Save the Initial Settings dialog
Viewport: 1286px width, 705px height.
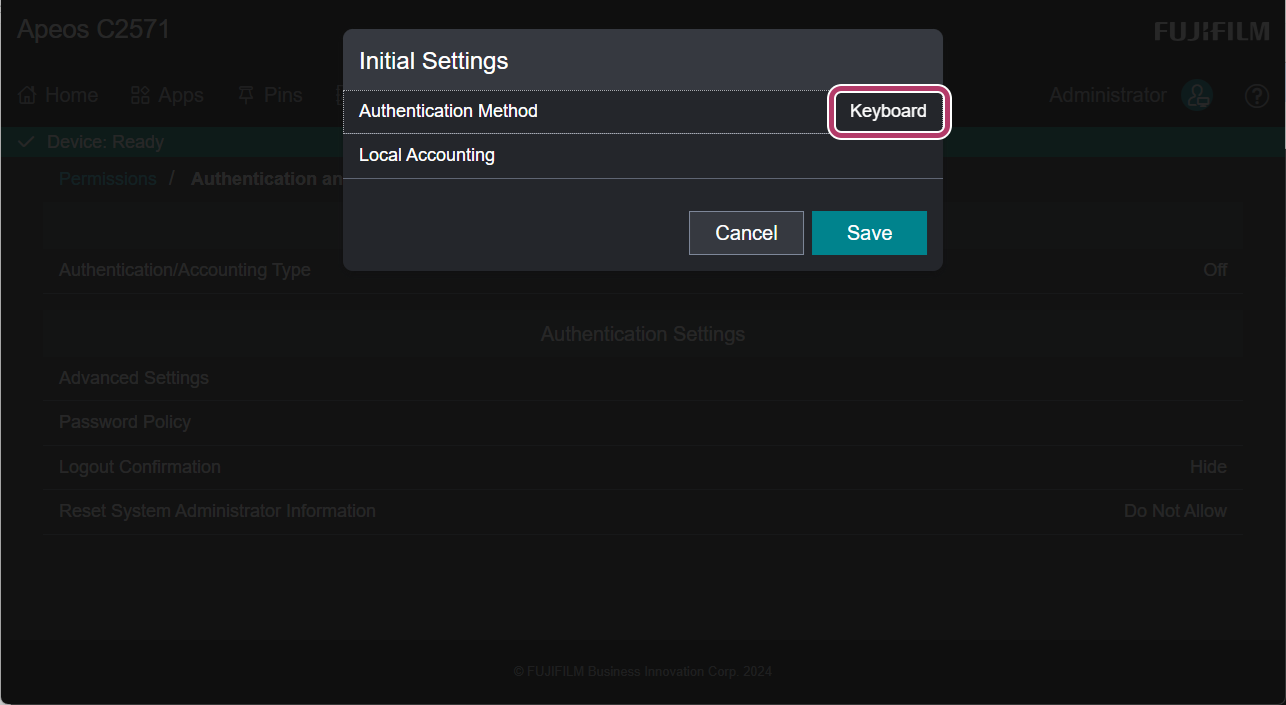click(869, 233)
